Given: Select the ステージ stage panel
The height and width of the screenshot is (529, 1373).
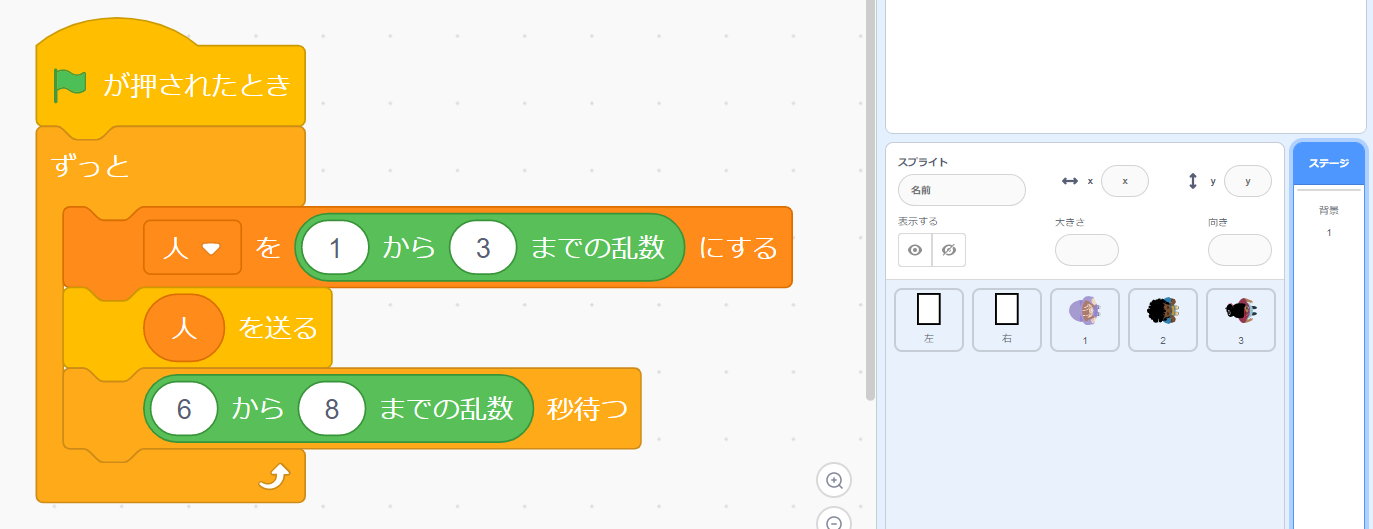Looking at the screenshot, I should point(1329,163).
